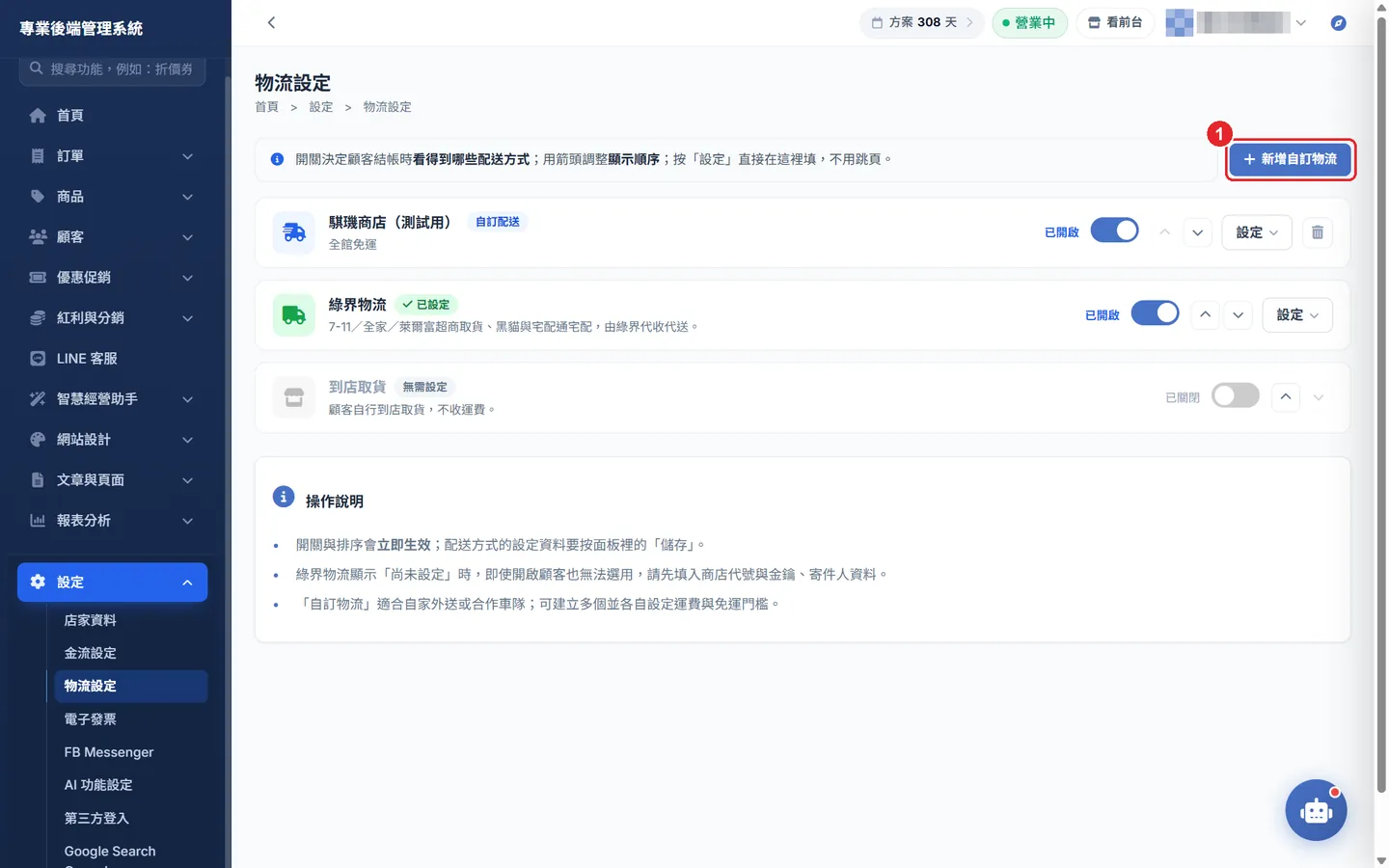1389x868 pixels.
Task: Click 新增自訂物流 button
Action: pyautogui.click(x=1291, y=159)
